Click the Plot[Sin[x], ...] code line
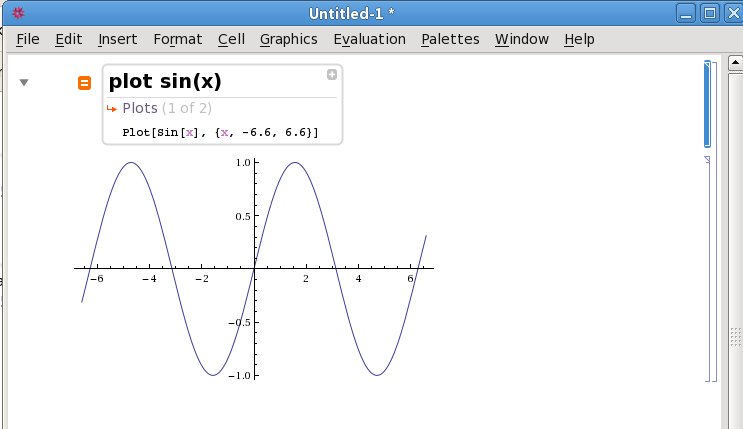This screenshot has height=429, width=743. [x=220, y=132]
